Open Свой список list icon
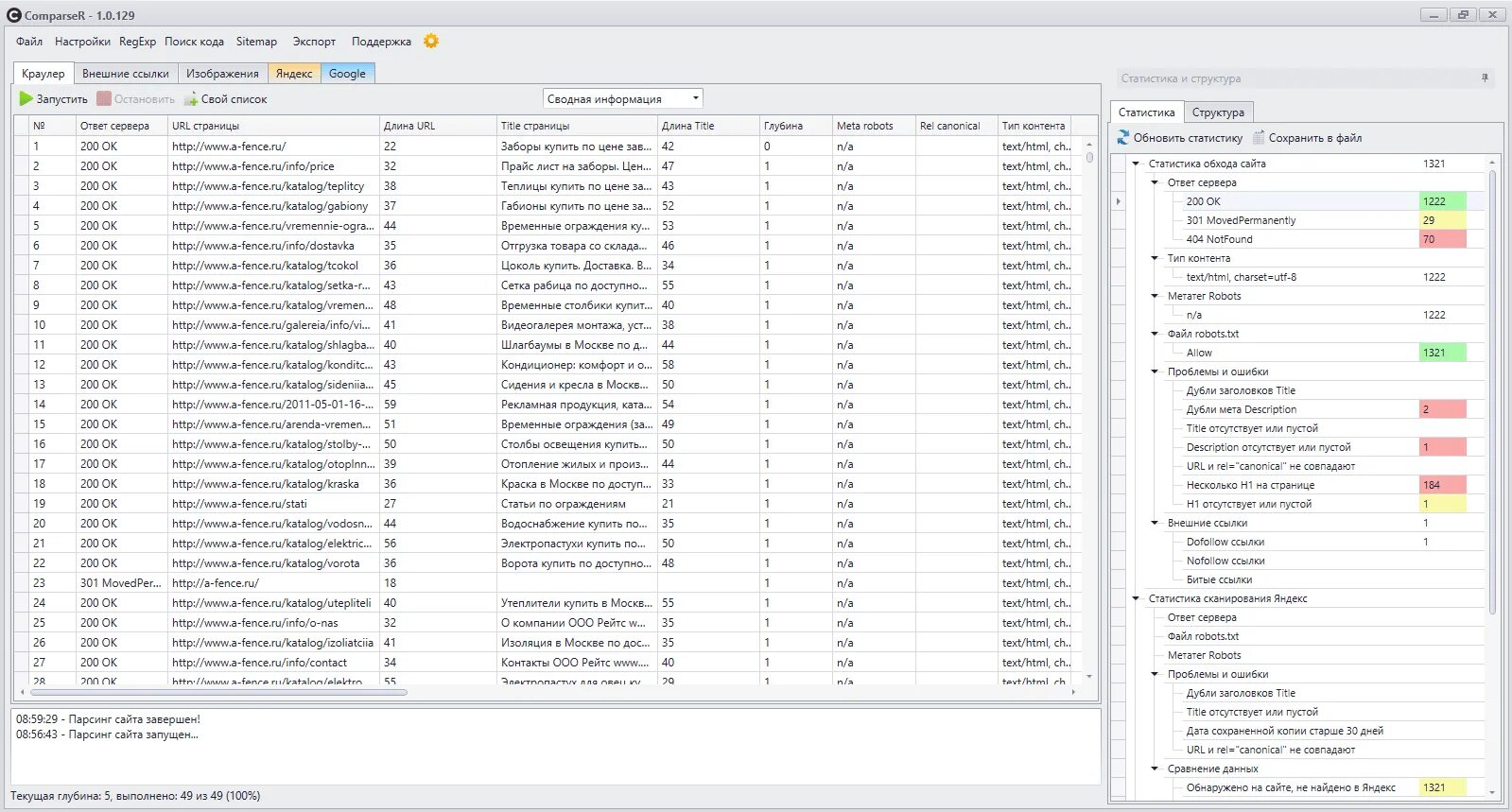Image resolution: width=1512 pixels, height=812 pixels. (191, 98)
